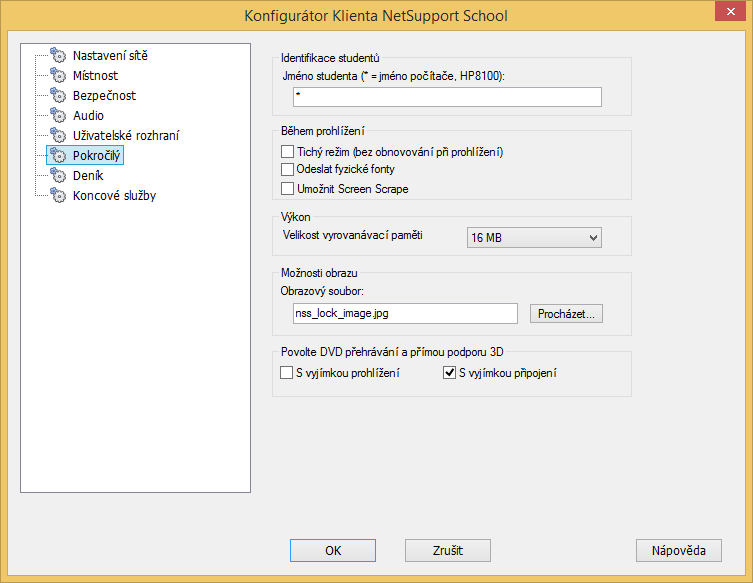Close the Konfigurátor Klienta window
The height and width of the screenshot is (583, 753).
pos(730,12)
